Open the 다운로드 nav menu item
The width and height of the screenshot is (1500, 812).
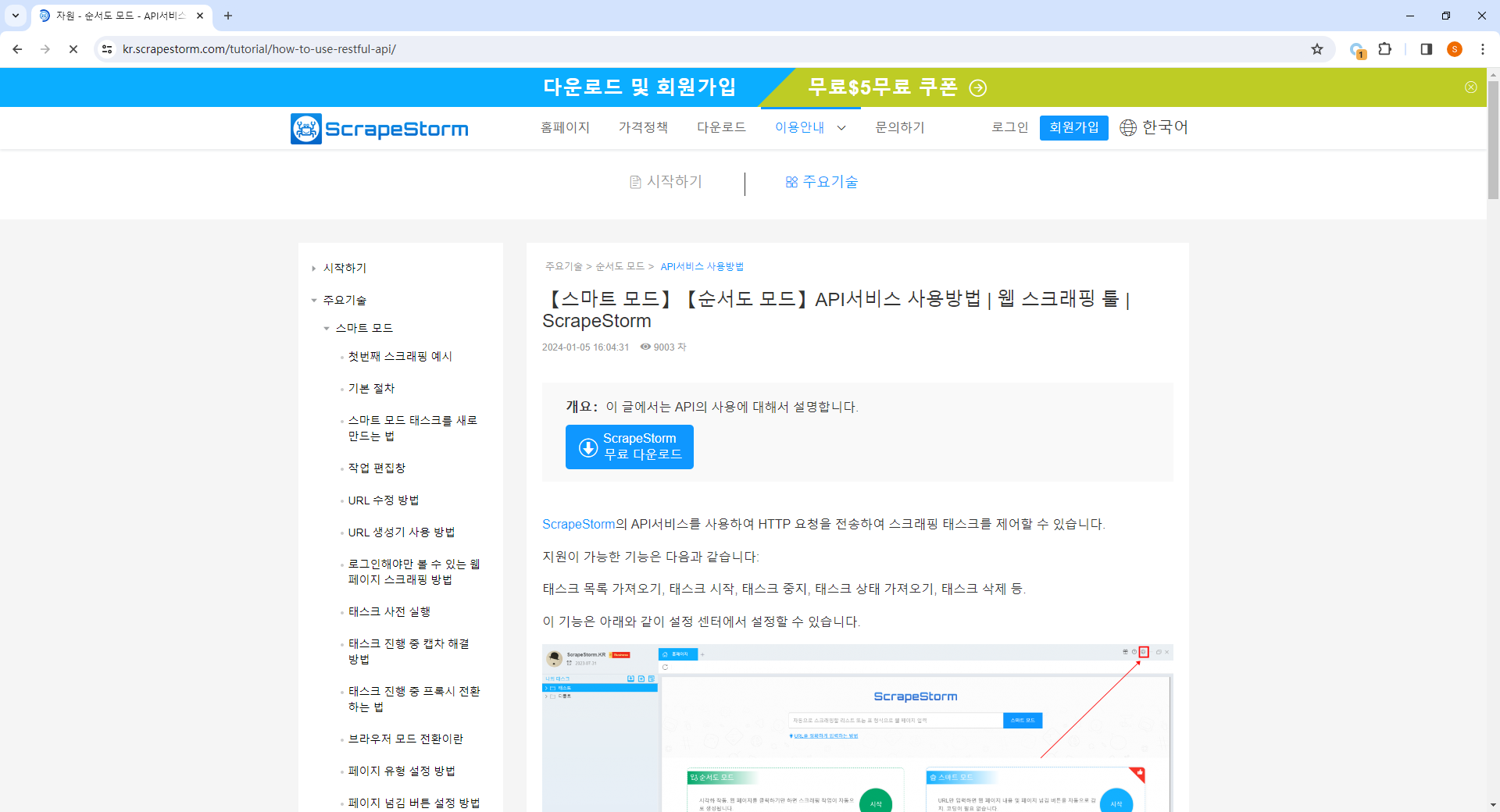(721, 127)
